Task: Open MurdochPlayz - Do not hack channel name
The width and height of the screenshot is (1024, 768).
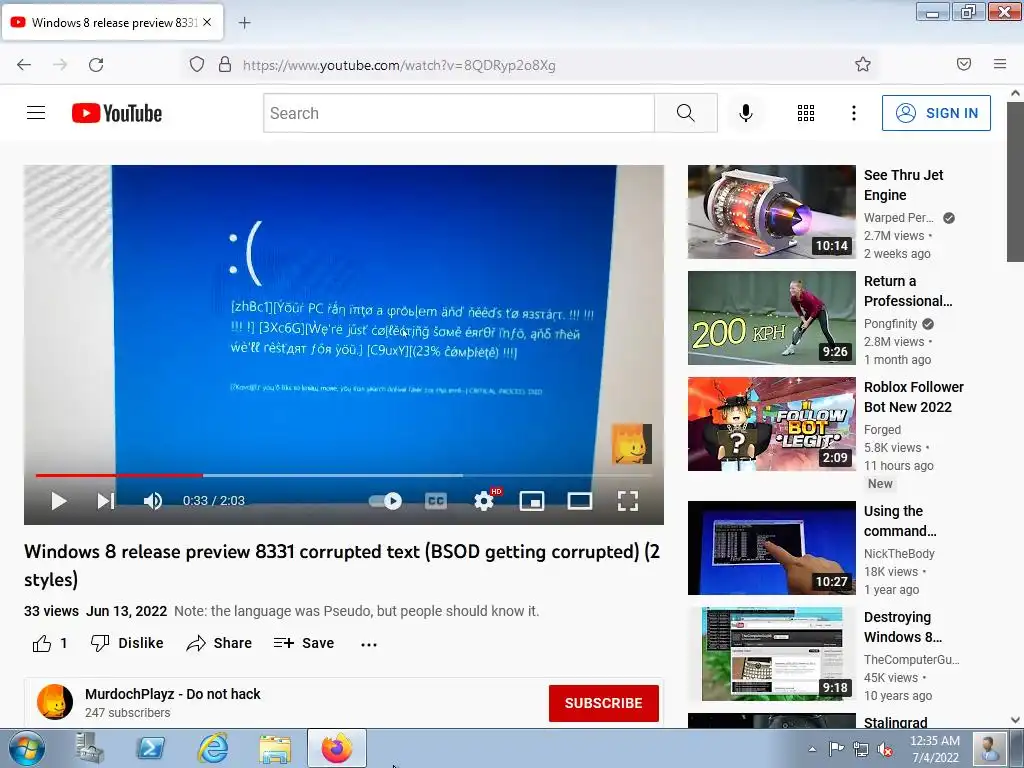Action: click(x=172, y=694)
